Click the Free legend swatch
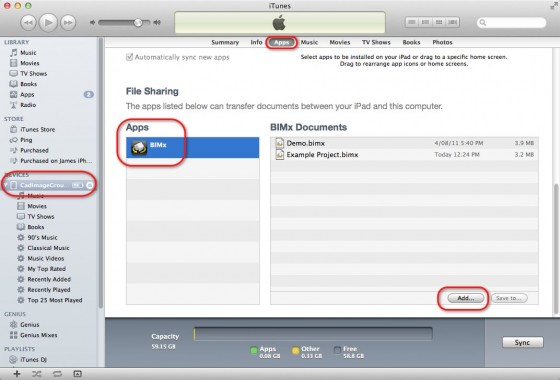Screen dimensions: 560x380 (x=337, y=350)
